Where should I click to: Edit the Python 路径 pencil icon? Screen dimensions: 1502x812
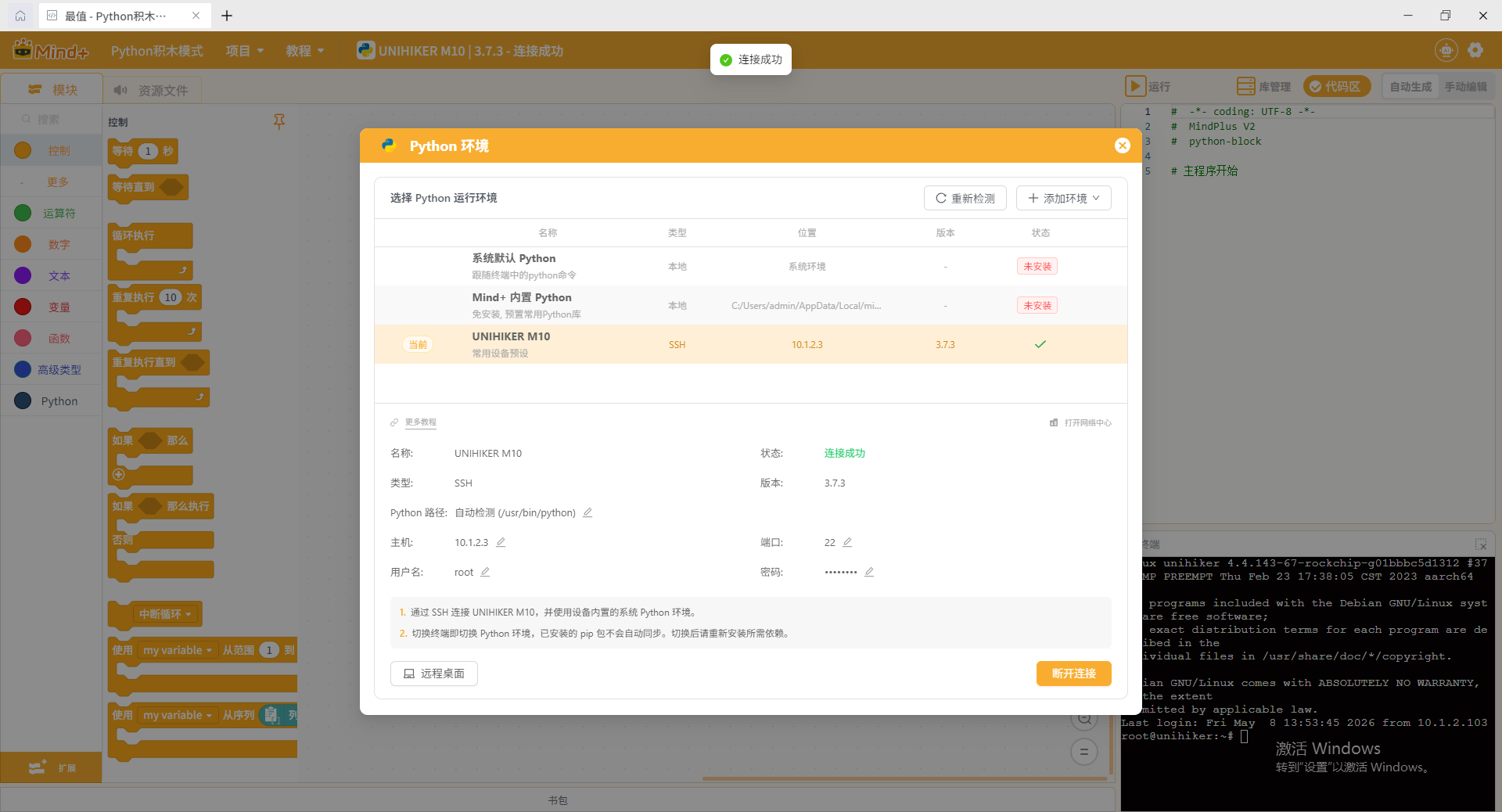pos(588,512)
